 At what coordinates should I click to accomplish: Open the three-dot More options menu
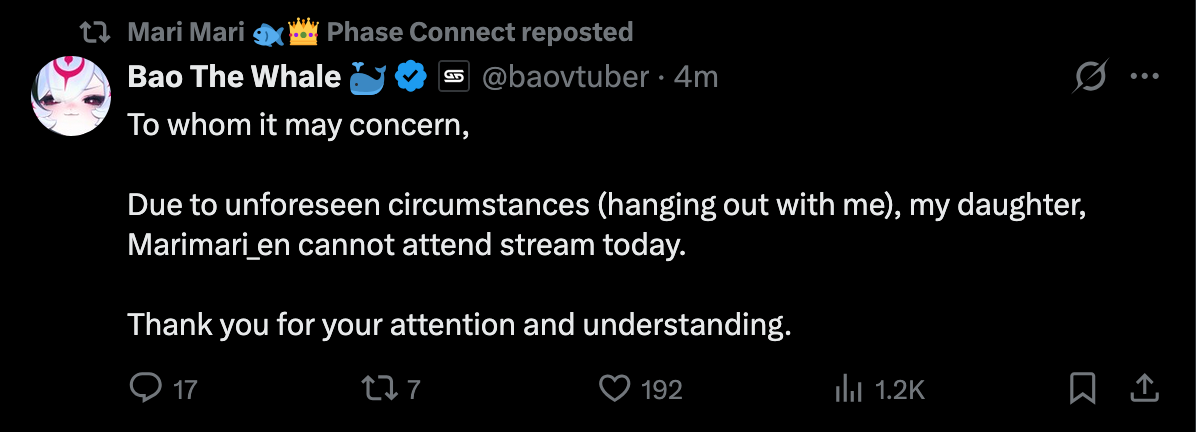coord(1144,77)
